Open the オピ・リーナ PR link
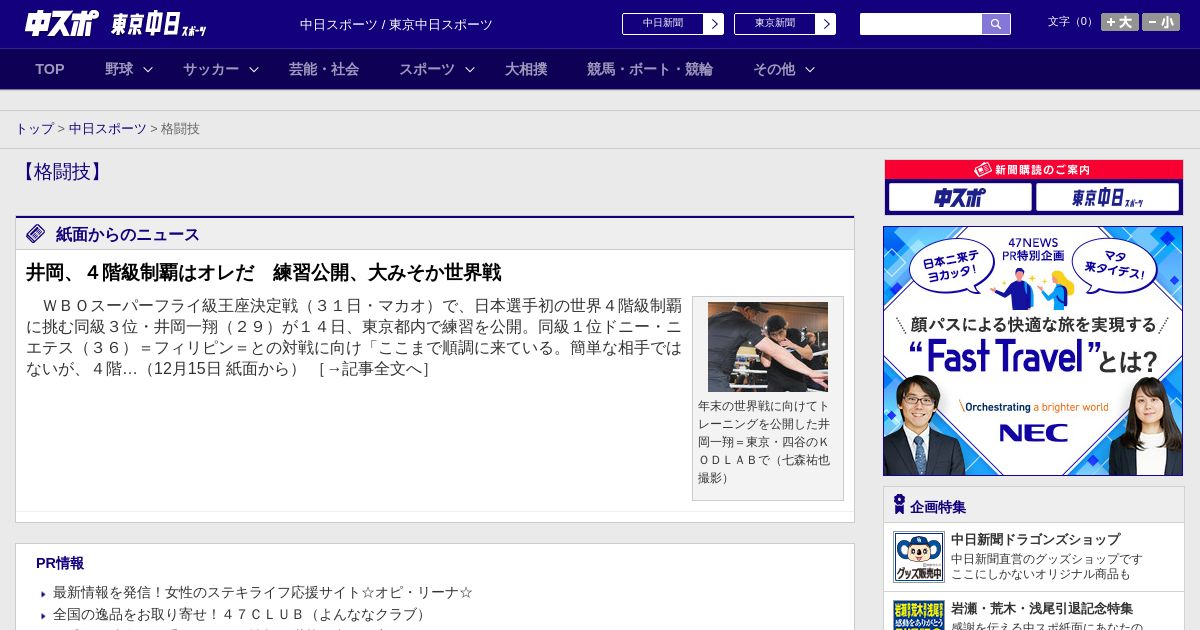This screenshot has width=1200, height=630. (263, 592)
